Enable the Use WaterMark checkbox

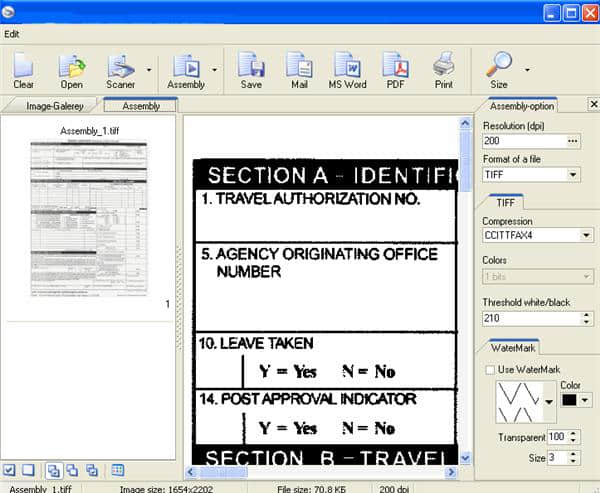(x=490, y=370)
